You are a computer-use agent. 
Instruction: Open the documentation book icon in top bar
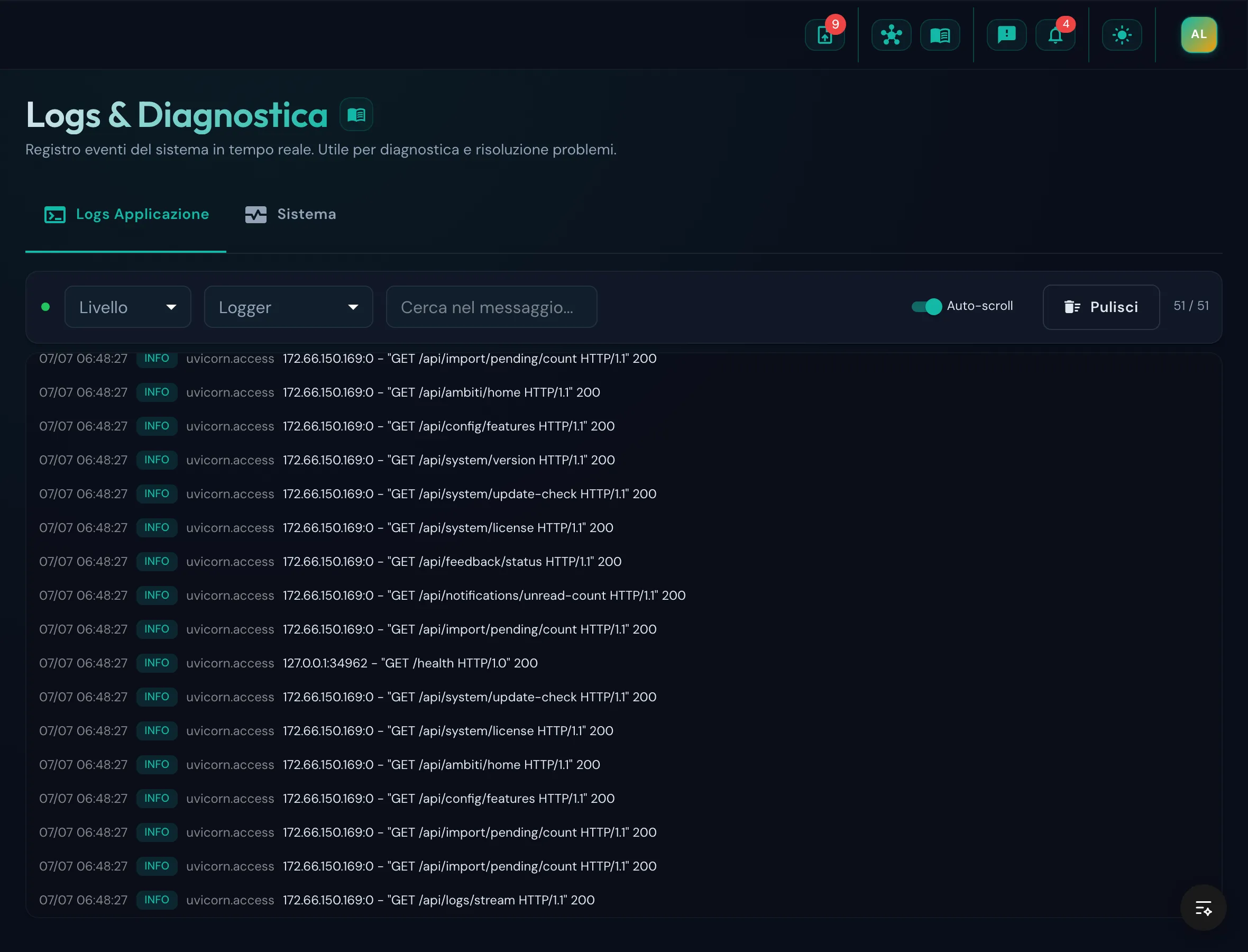[940, 35]
